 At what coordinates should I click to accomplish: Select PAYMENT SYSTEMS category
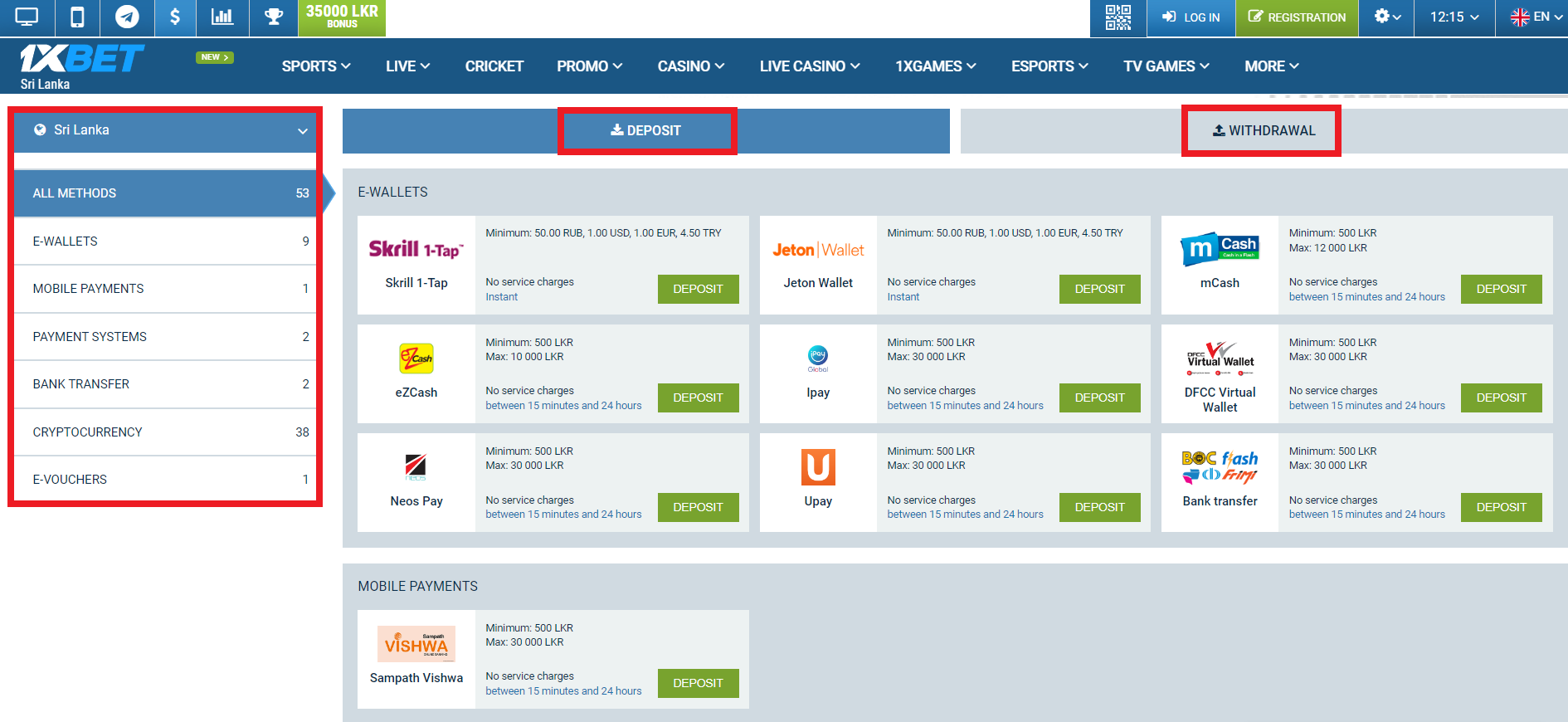(166, 337)
